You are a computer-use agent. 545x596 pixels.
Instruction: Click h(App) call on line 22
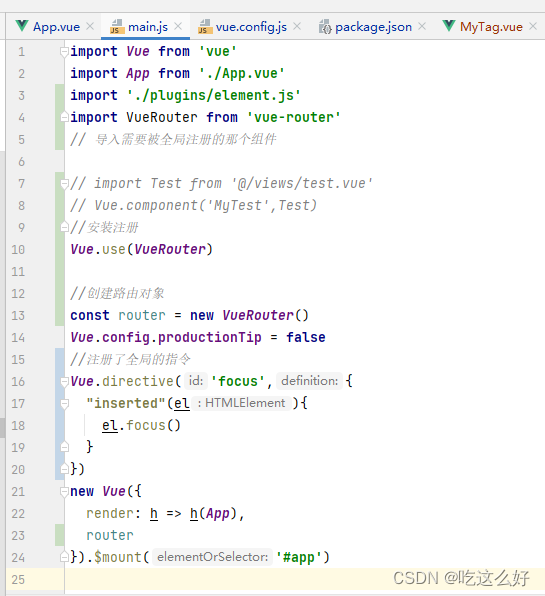(214, 514)
